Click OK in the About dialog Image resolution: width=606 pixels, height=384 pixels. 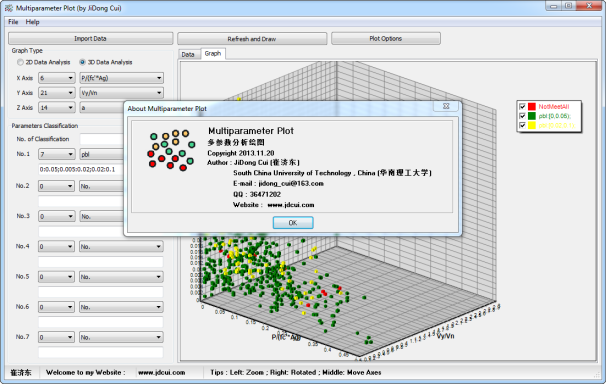click(x=293, y=223)
